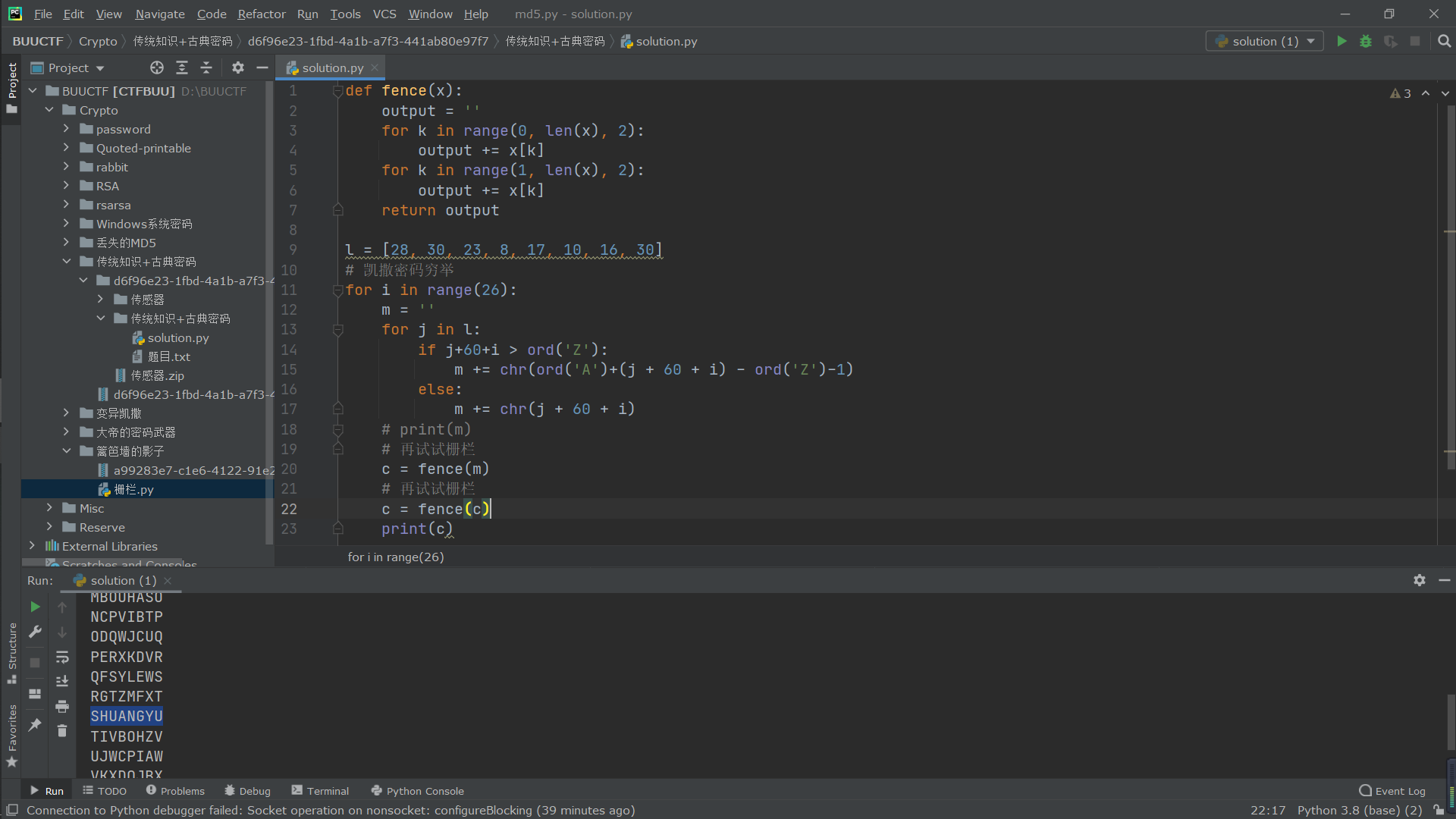Run the solution (1) configuration
Viewport: 1456px width, 819px height.
pos(1341,42)
